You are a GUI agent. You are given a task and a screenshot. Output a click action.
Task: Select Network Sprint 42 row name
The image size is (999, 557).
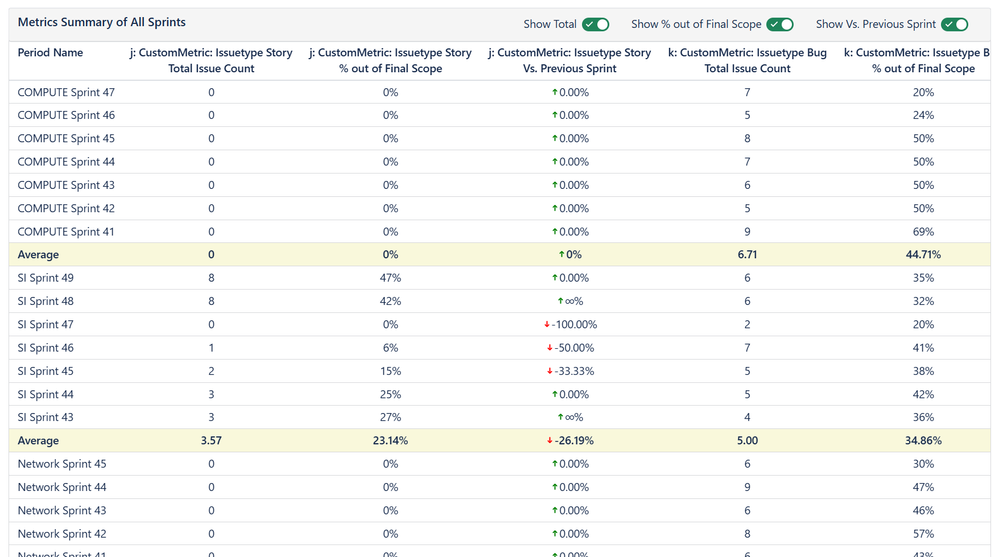(x=62, y=534)
